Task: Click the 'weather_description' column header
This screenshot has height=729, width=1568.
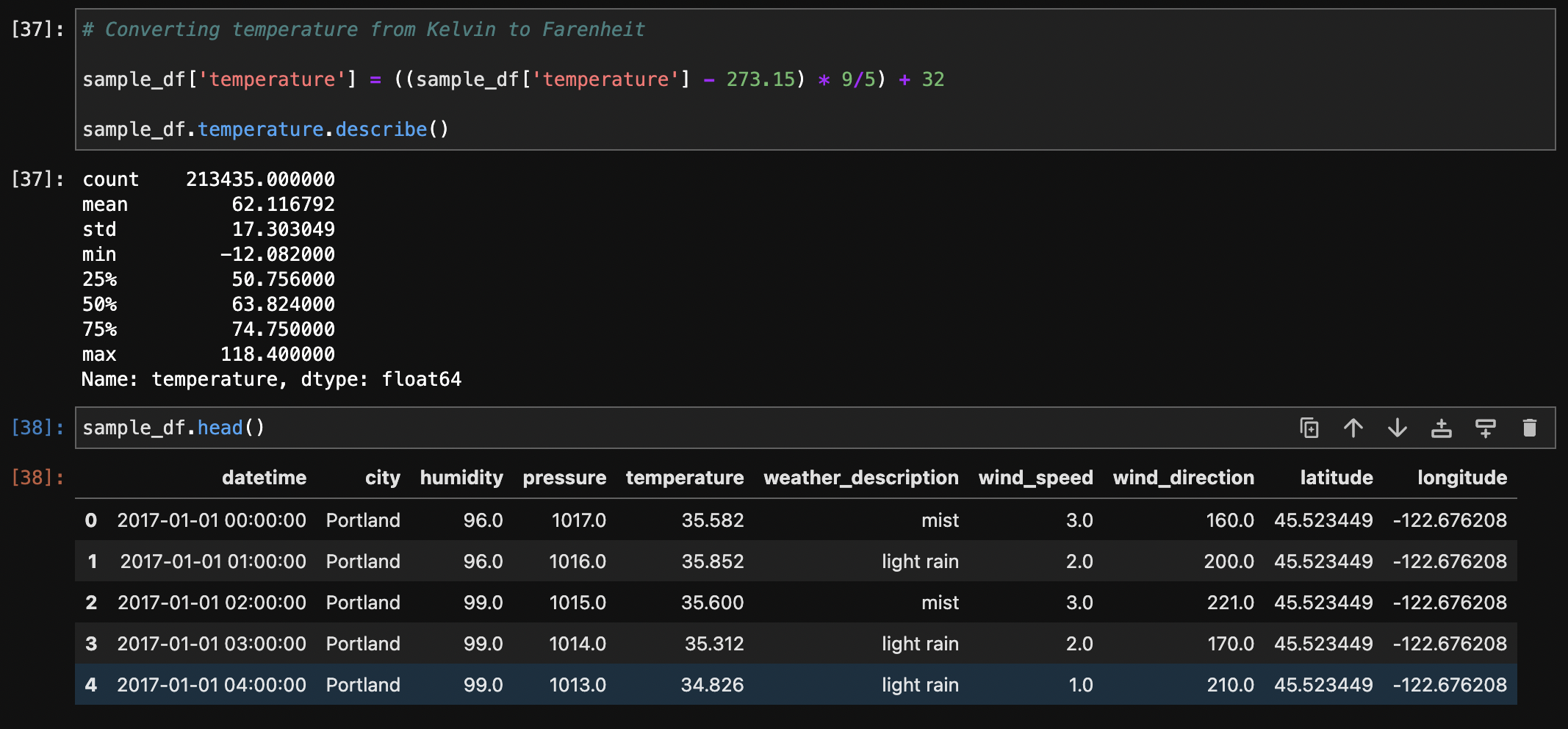Action: click(x=861, y=478)
